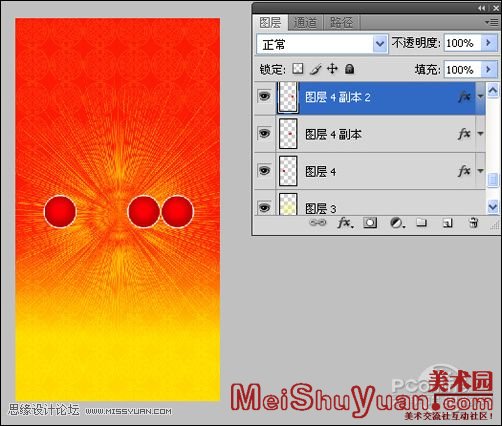Toggle lock position move icon

pyautogui.click(x=332, y=69)
